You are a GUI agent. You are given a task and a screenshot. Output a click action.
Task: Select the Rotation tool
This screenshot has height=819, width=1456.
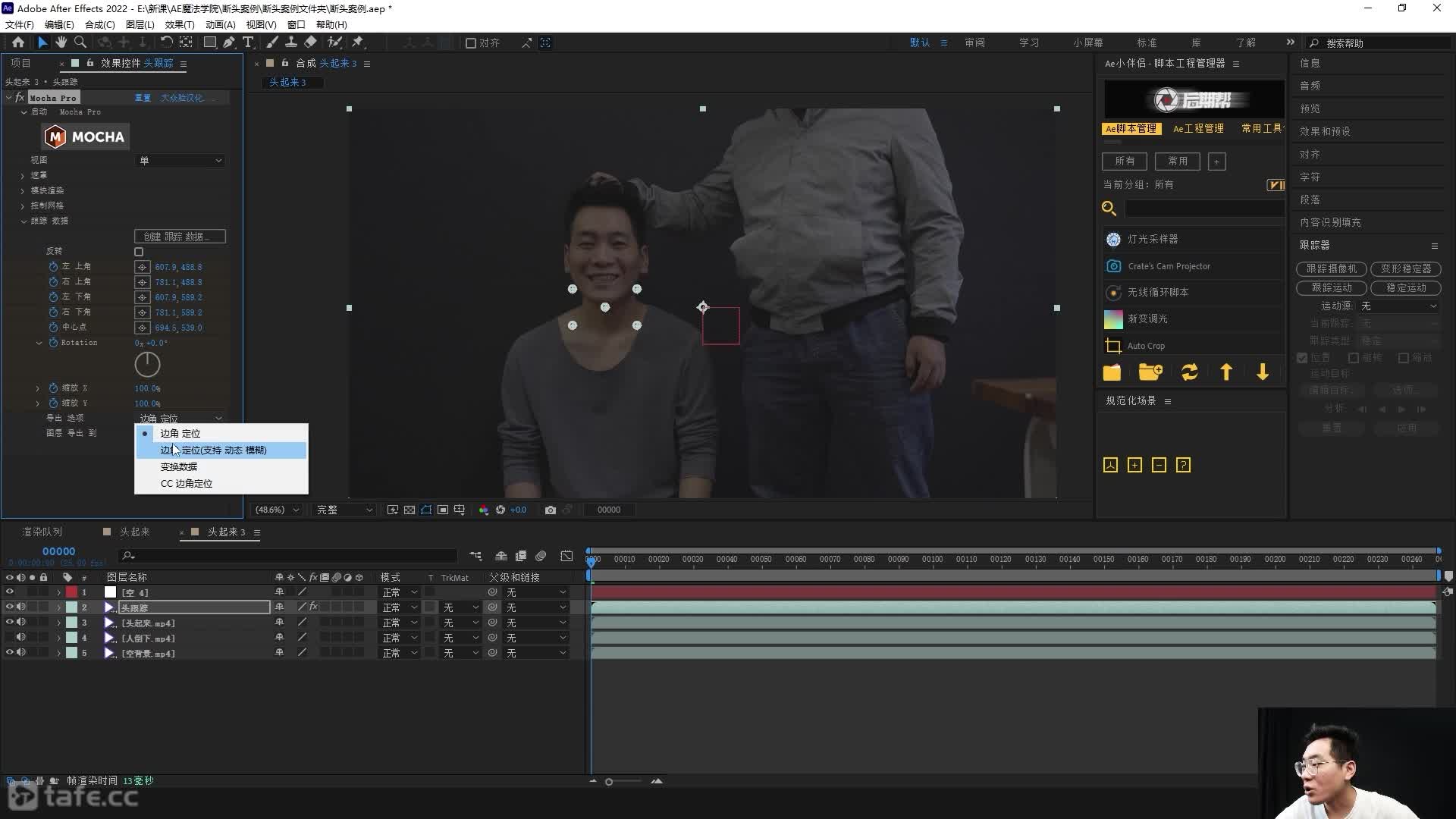tap(166, 42)
